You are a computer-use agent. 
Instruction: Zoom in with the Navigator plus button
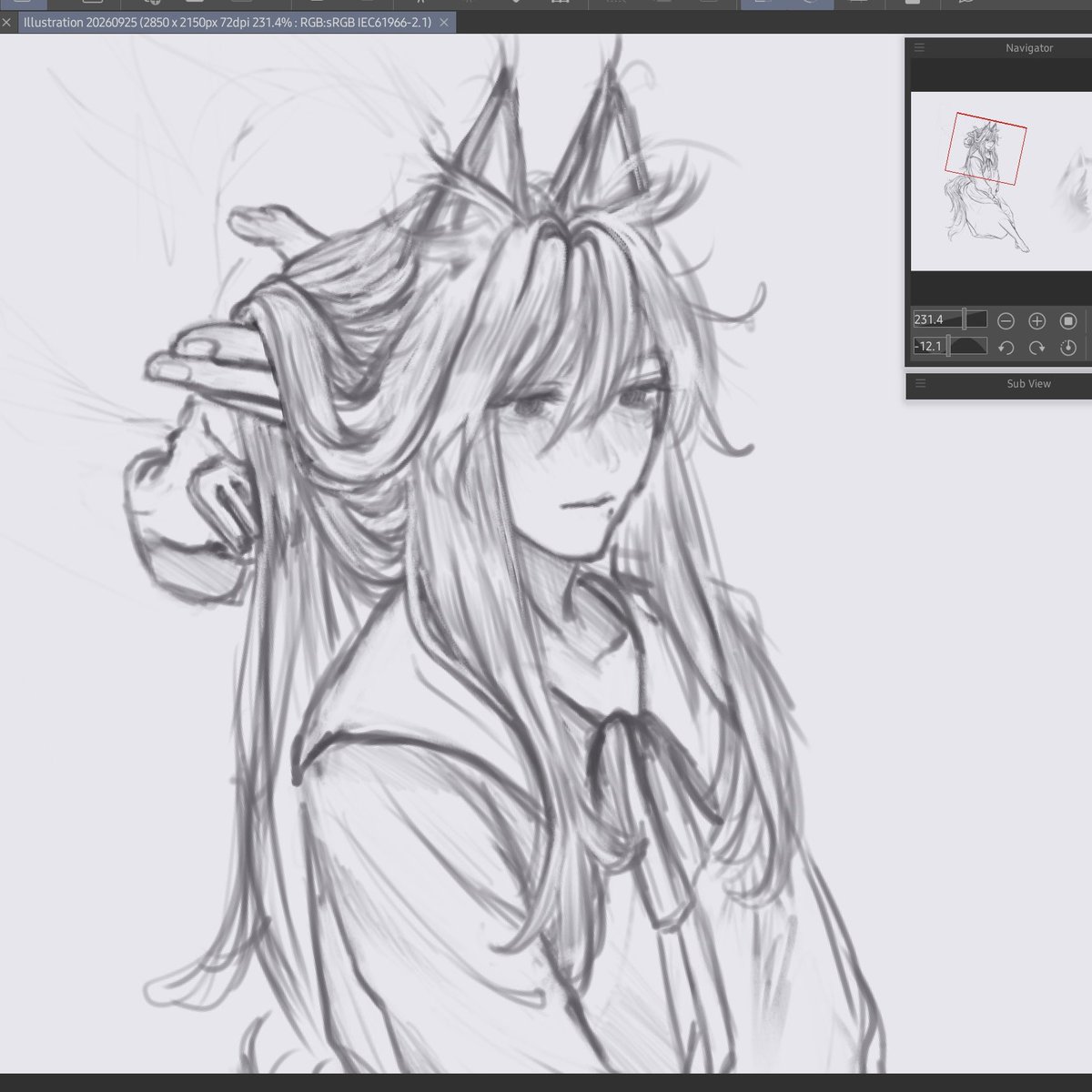pyautogui.click(x=1036, y=320)
